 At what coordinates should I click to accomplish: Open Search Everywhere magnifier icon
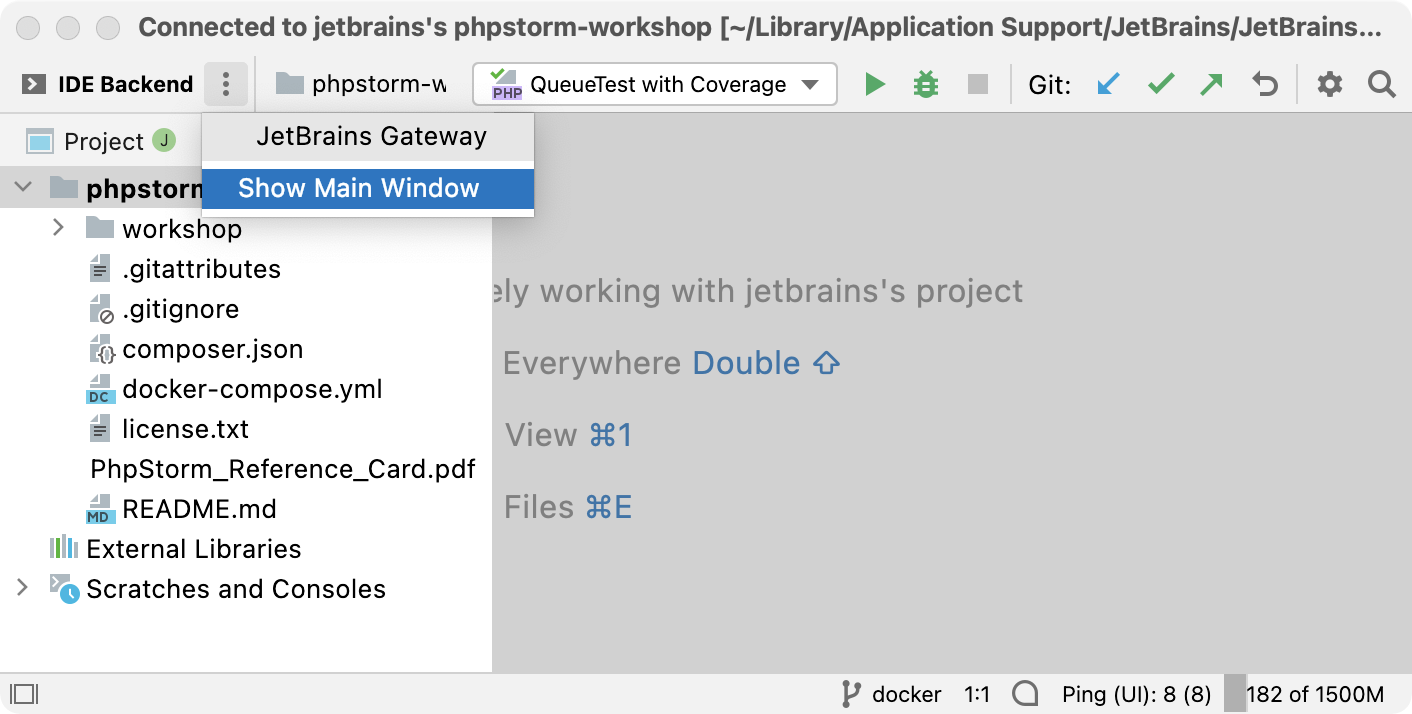pyautogui.click(x=1381, y=84)
